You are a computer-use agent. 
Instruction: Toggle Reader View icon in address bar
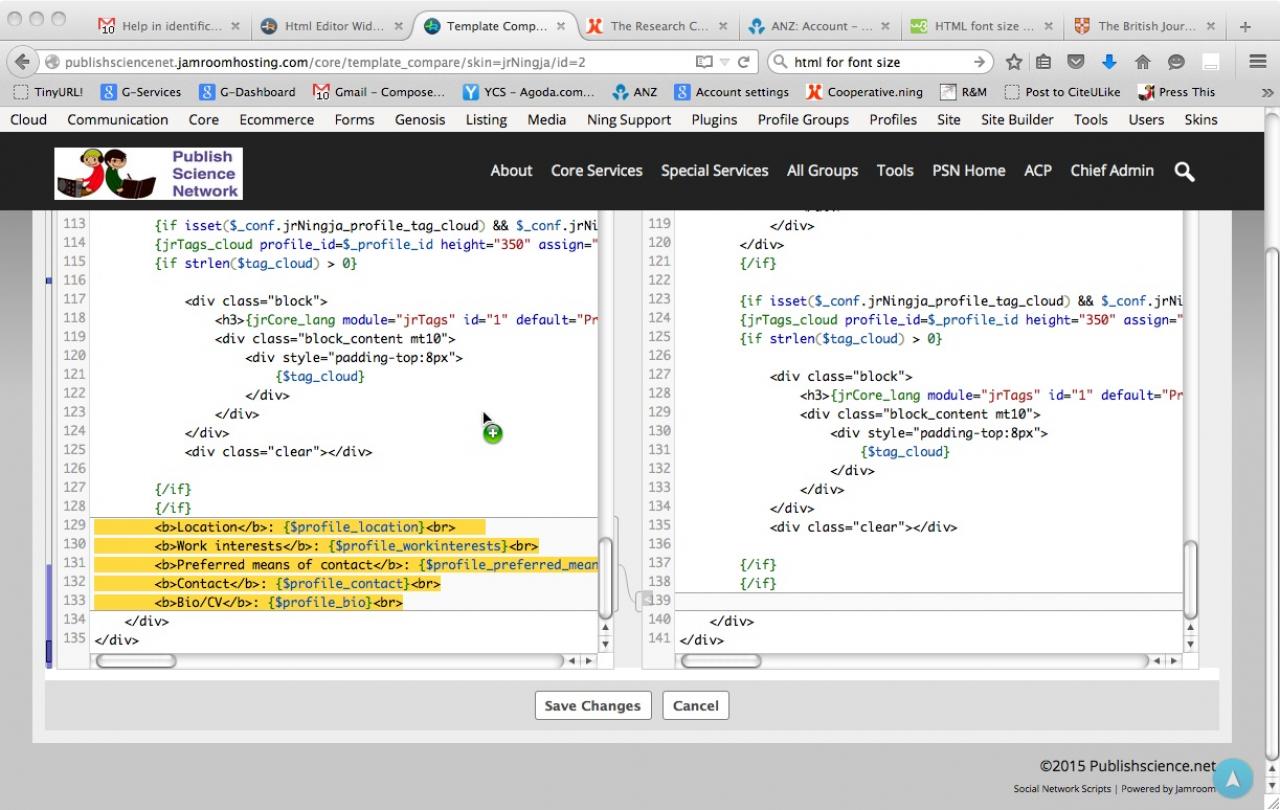704,62
